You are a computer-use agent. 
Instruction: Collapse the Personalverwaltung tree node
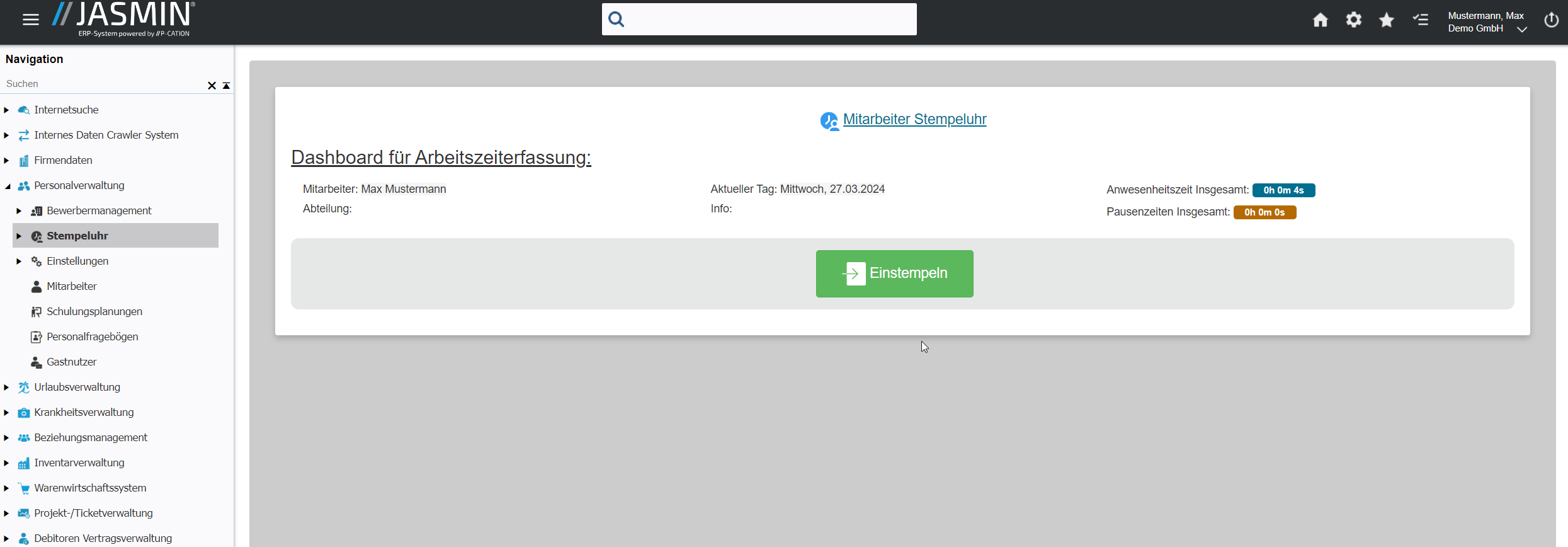(x=8, y=186)
